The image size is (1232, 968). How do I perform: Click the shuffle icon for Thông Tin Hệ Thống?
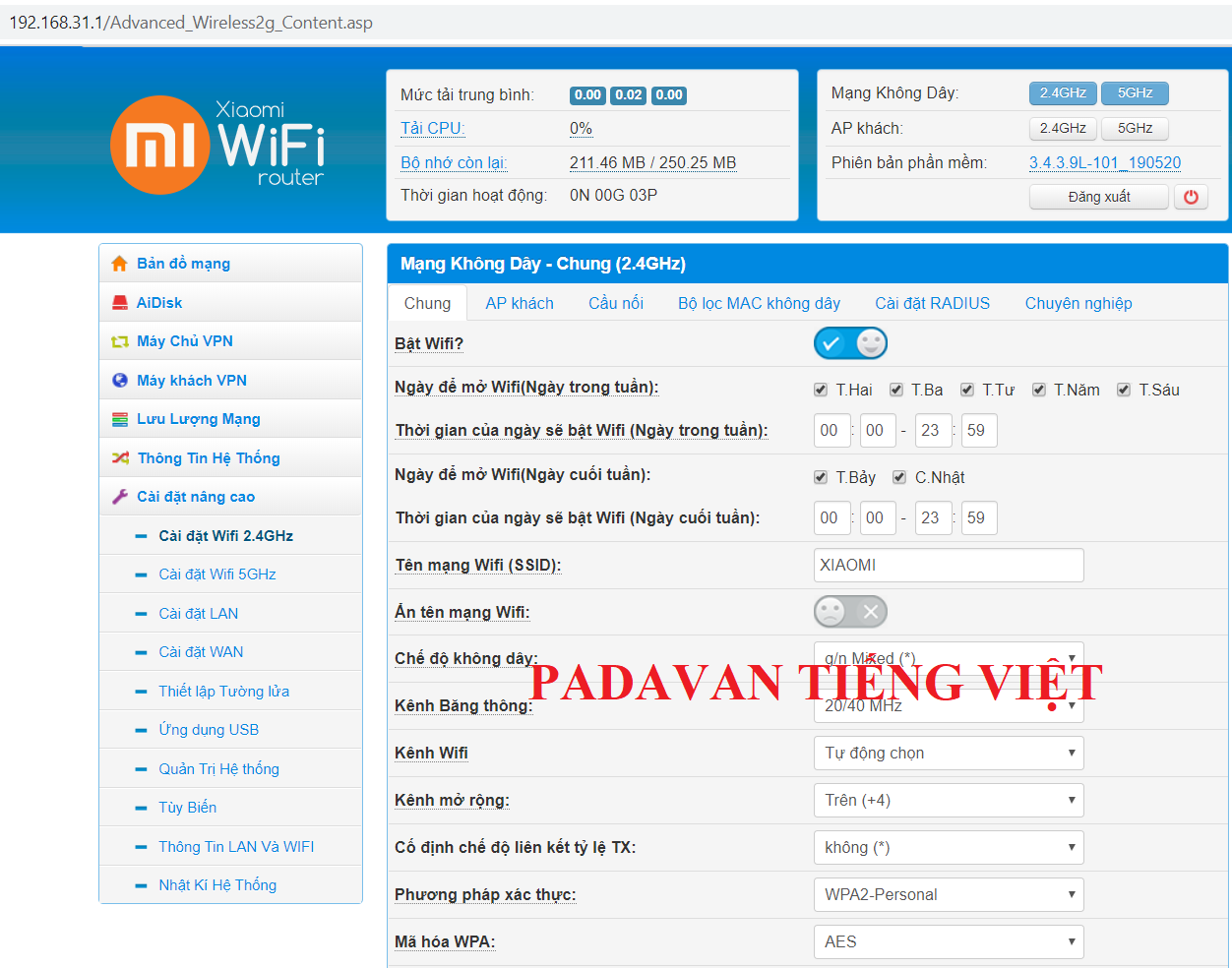(120, 458)
